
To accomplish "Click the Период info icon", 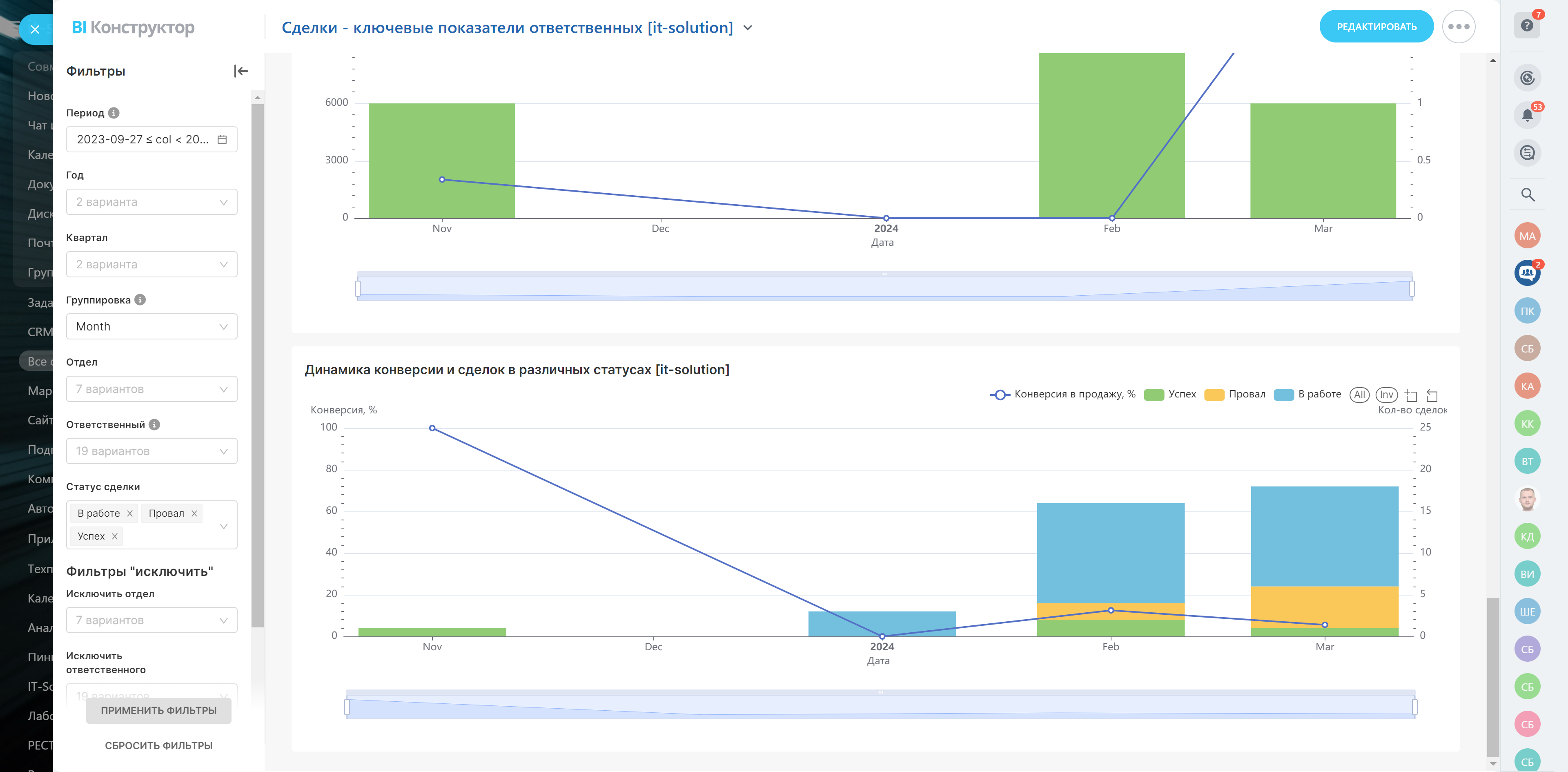I will (114, 113).
